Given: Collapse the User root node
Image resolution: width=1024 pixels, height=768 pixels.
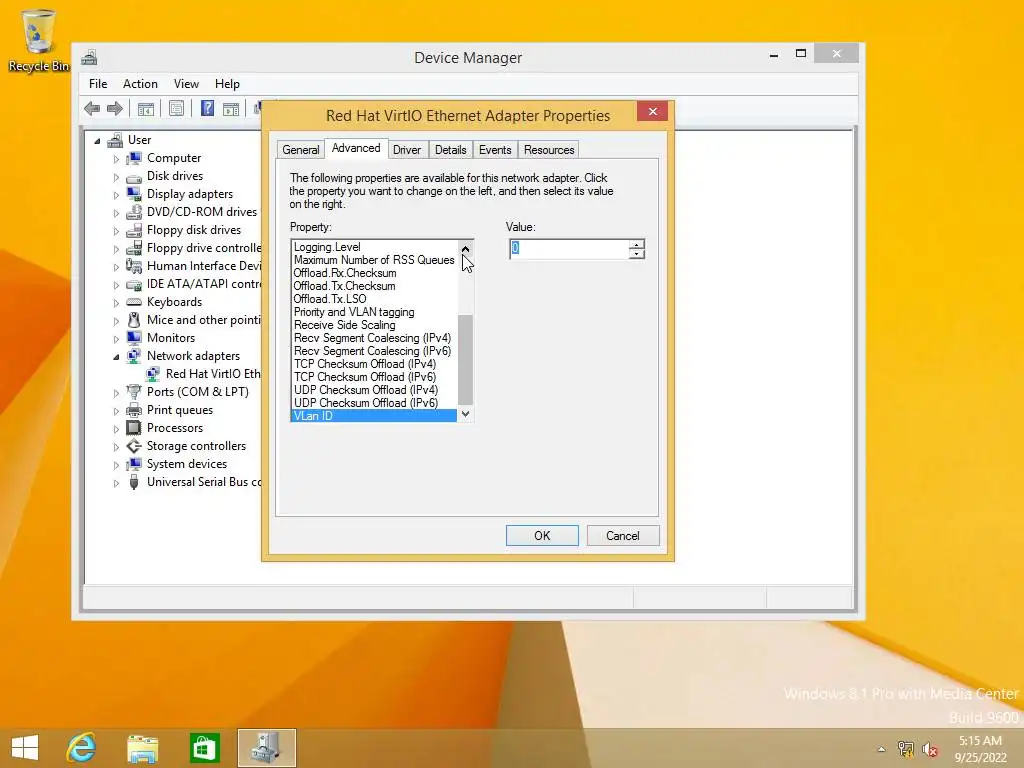Looking at the screenshot, I should [x=97, y=140].
